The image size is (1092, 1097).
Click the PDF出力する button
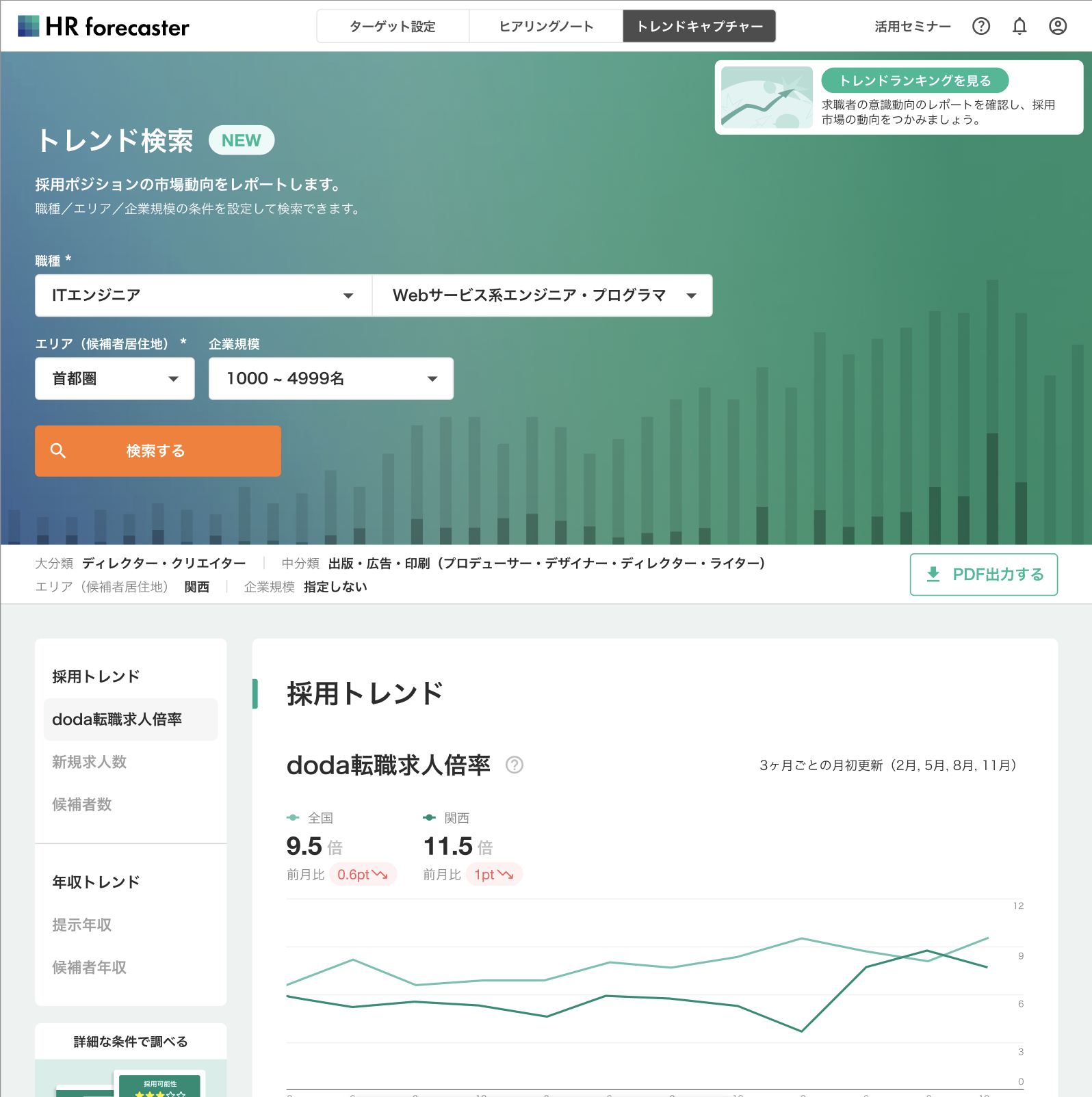click(x=984, y=574)
